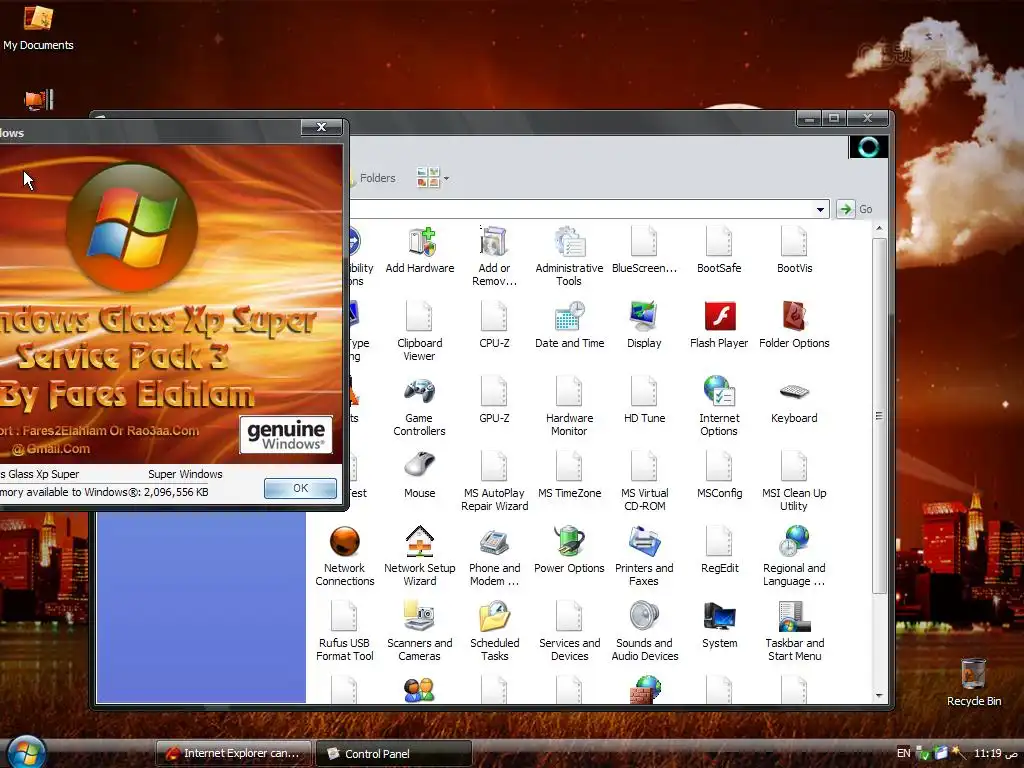
Task: Open Scanners and Cameras icon
Action: [x=419, y=632]
